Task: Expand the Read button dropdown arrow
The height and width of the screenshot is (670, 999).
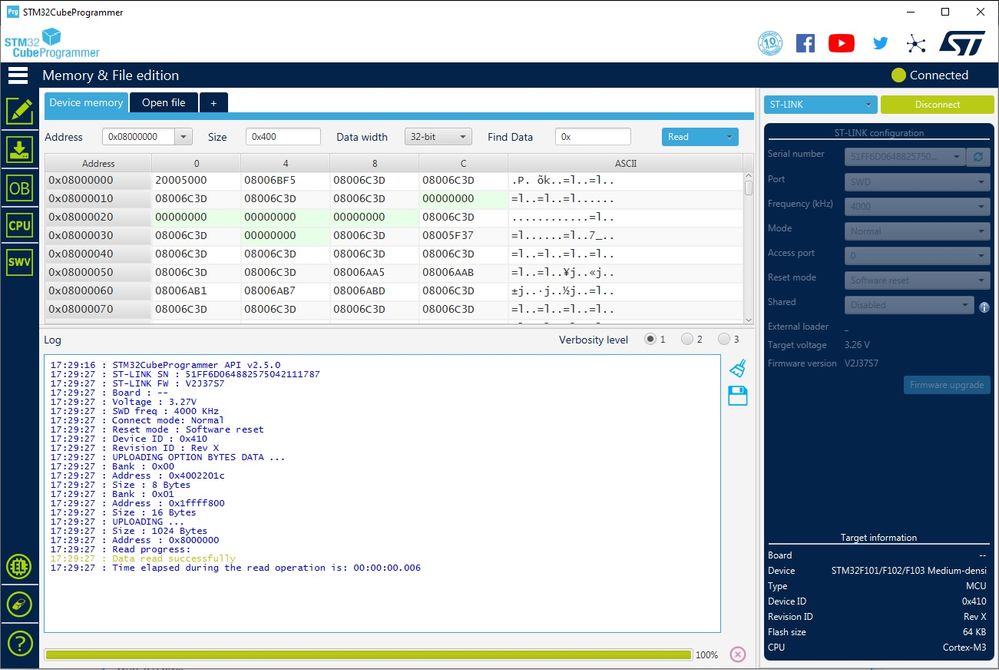Action: (x=729, y=137)
